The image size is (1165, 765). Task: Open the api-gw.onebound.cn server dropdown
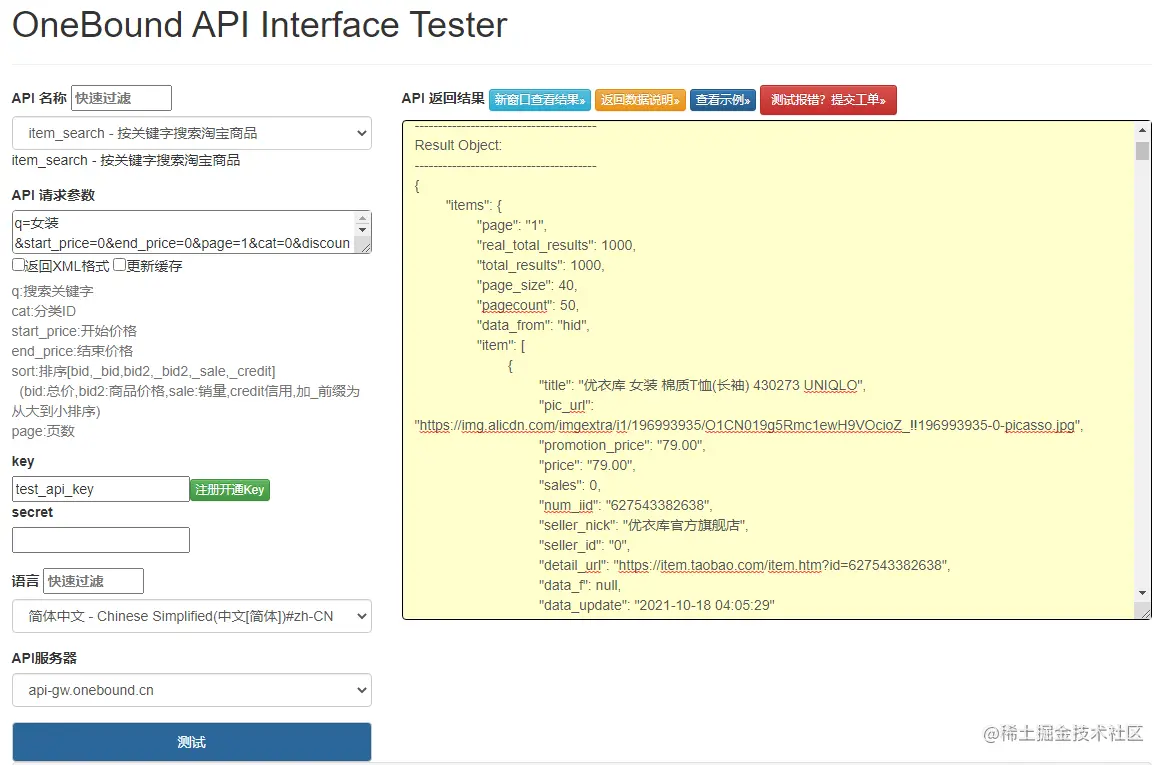191,690
